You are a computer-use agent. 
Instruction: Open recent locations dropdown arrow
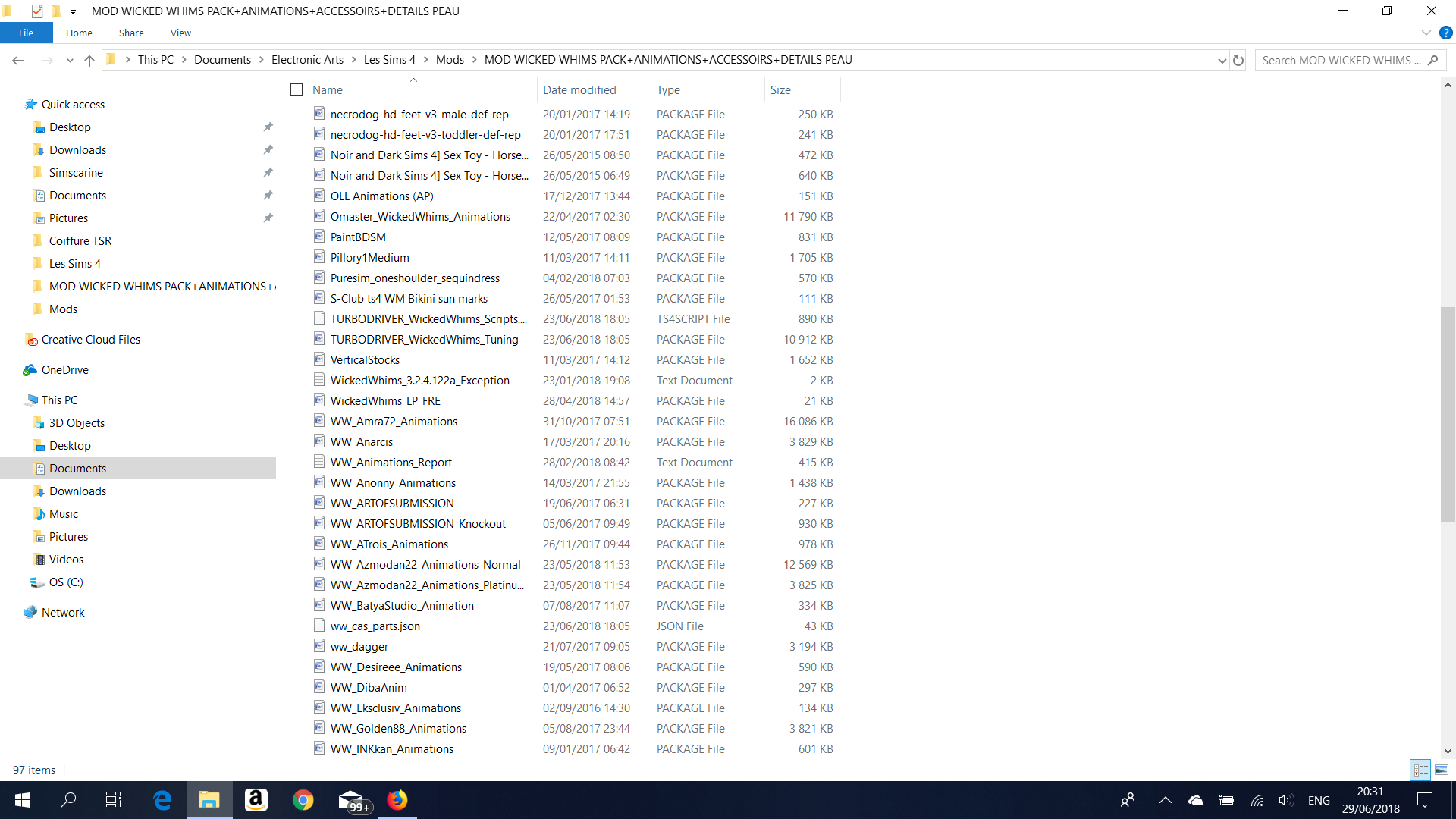[x=70, y=61]
